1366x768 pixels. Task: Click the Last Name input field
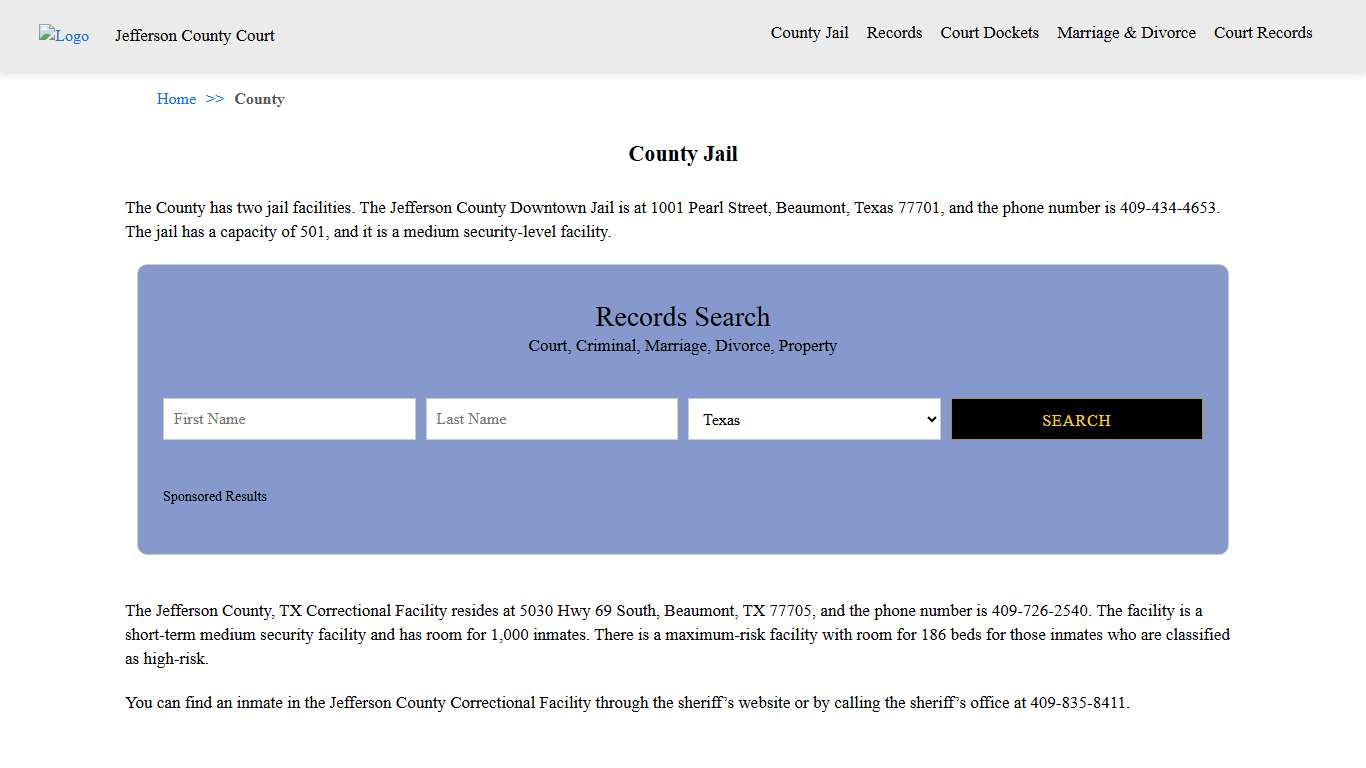551,419
